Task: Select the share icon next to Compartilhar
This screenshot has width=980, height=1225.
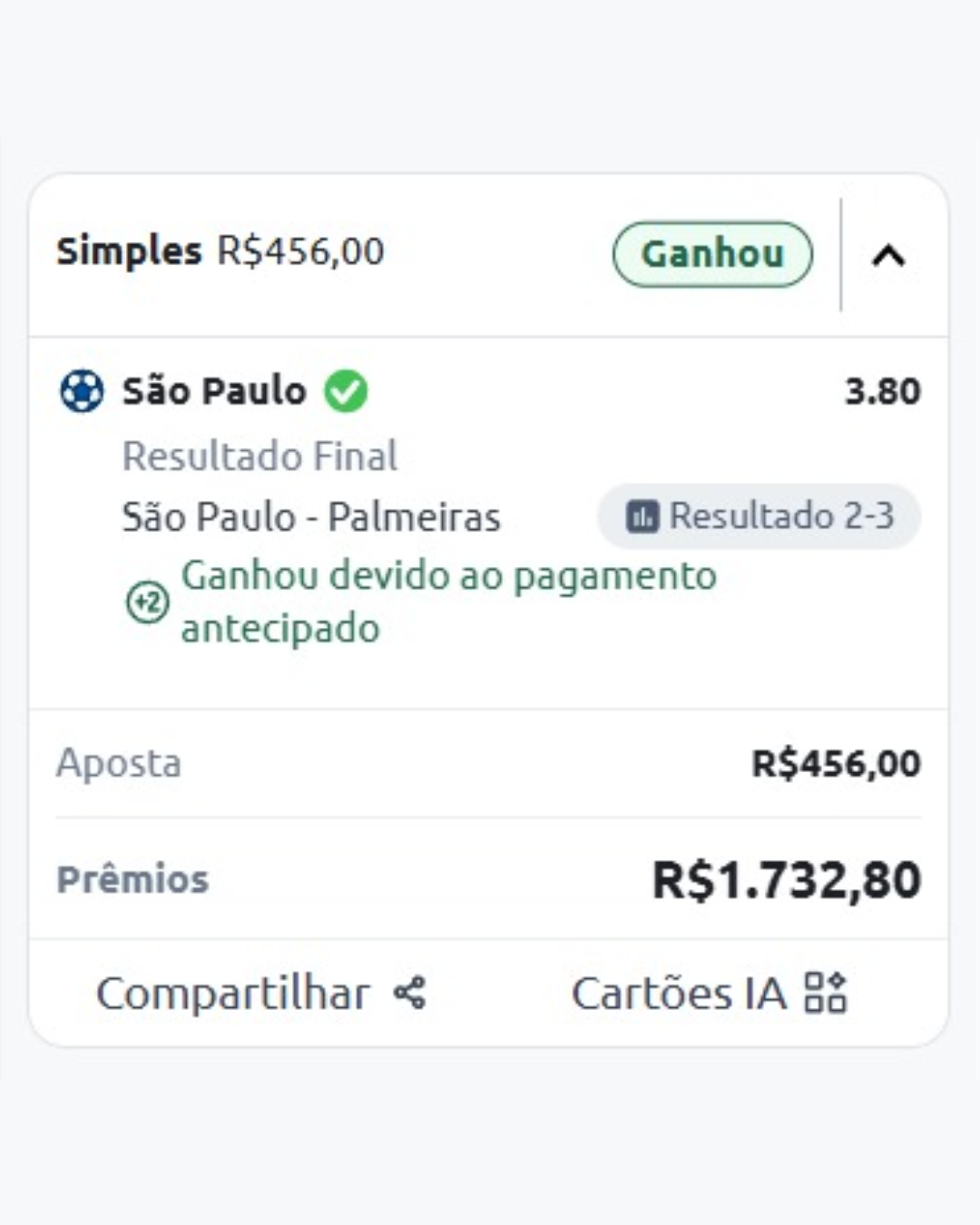Action: [x=410, y=993]
